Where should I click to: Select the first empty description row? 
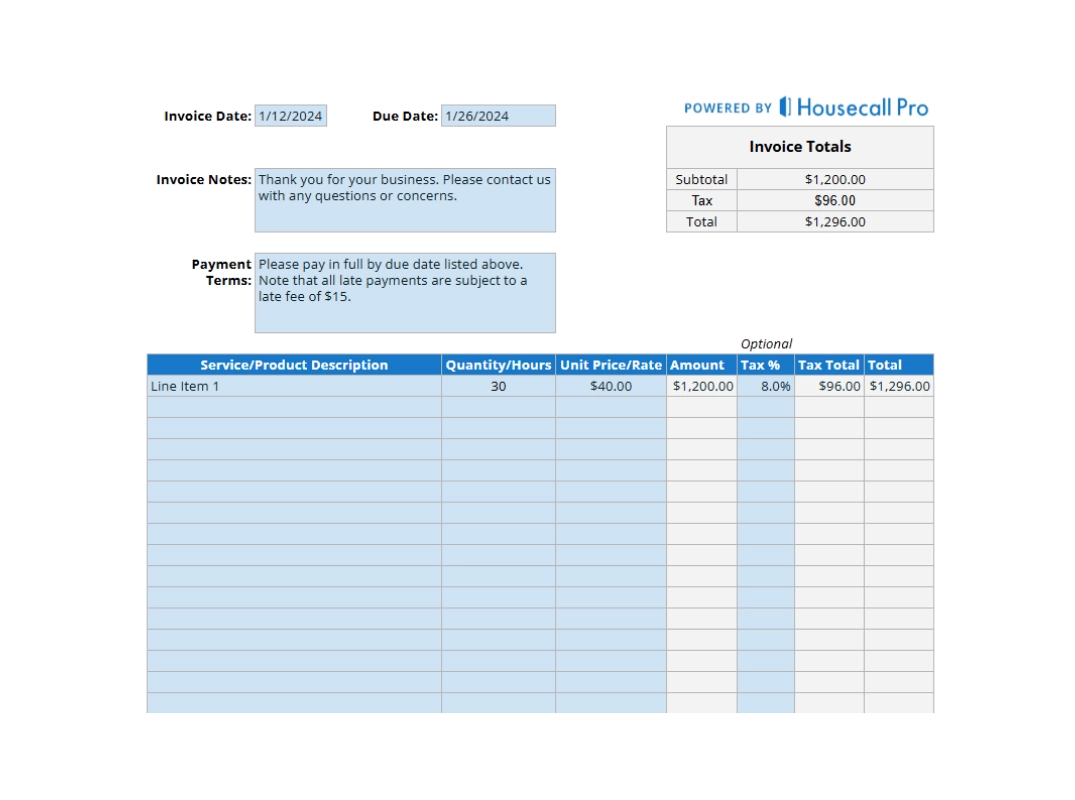(294, 406)
